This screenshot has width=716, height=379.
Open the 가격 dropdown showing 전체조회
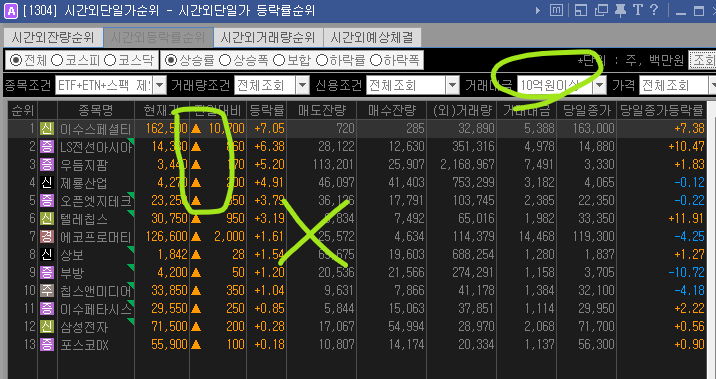tap(713, 85)
